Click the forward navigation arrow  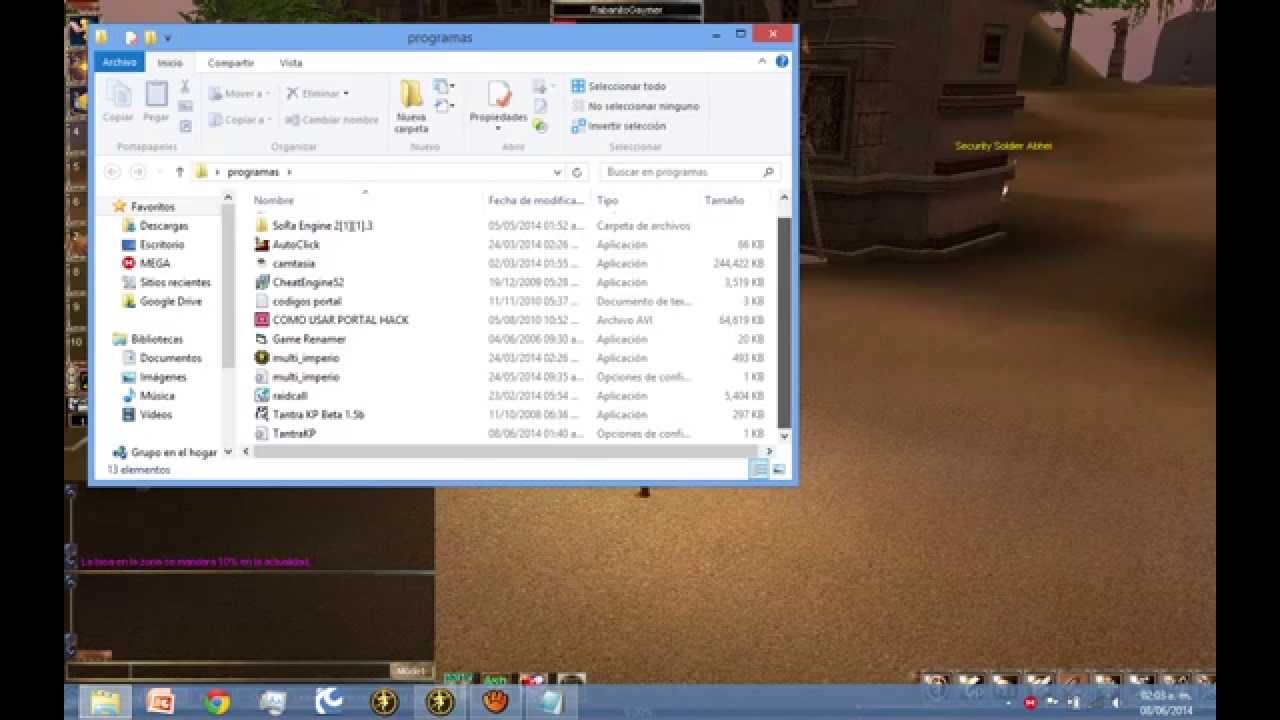pos(138,172)
